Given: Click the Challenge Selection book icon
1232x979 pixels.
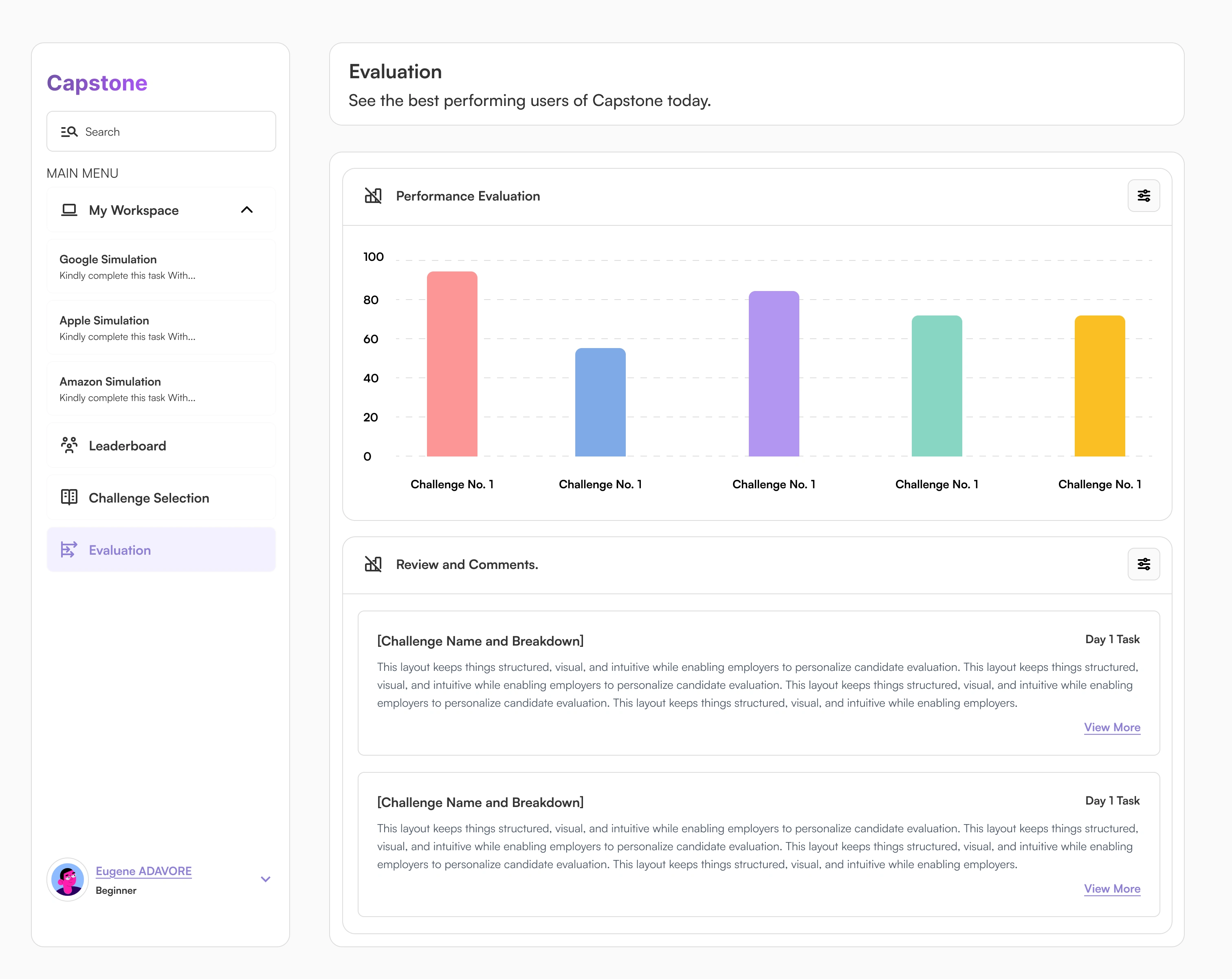Looking at the screenshot, I should click(69, 497).
